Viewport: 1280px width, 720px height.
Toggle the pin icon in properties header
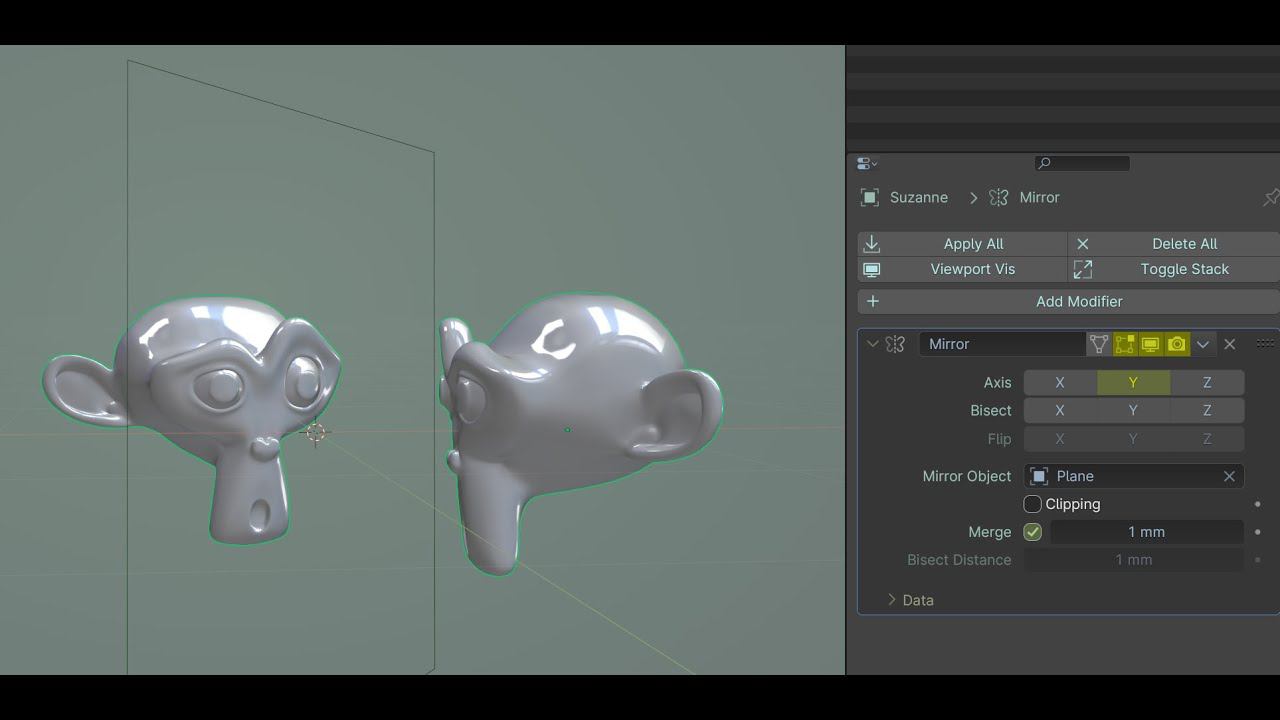coord(1271,198)
